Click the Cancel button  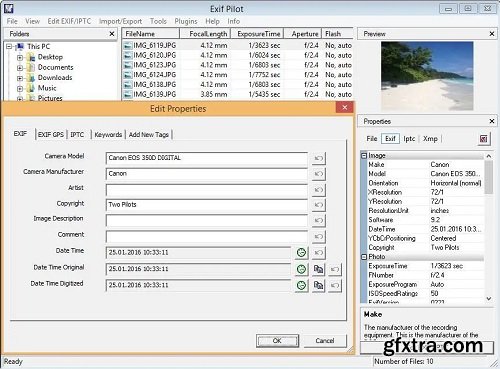325,341
